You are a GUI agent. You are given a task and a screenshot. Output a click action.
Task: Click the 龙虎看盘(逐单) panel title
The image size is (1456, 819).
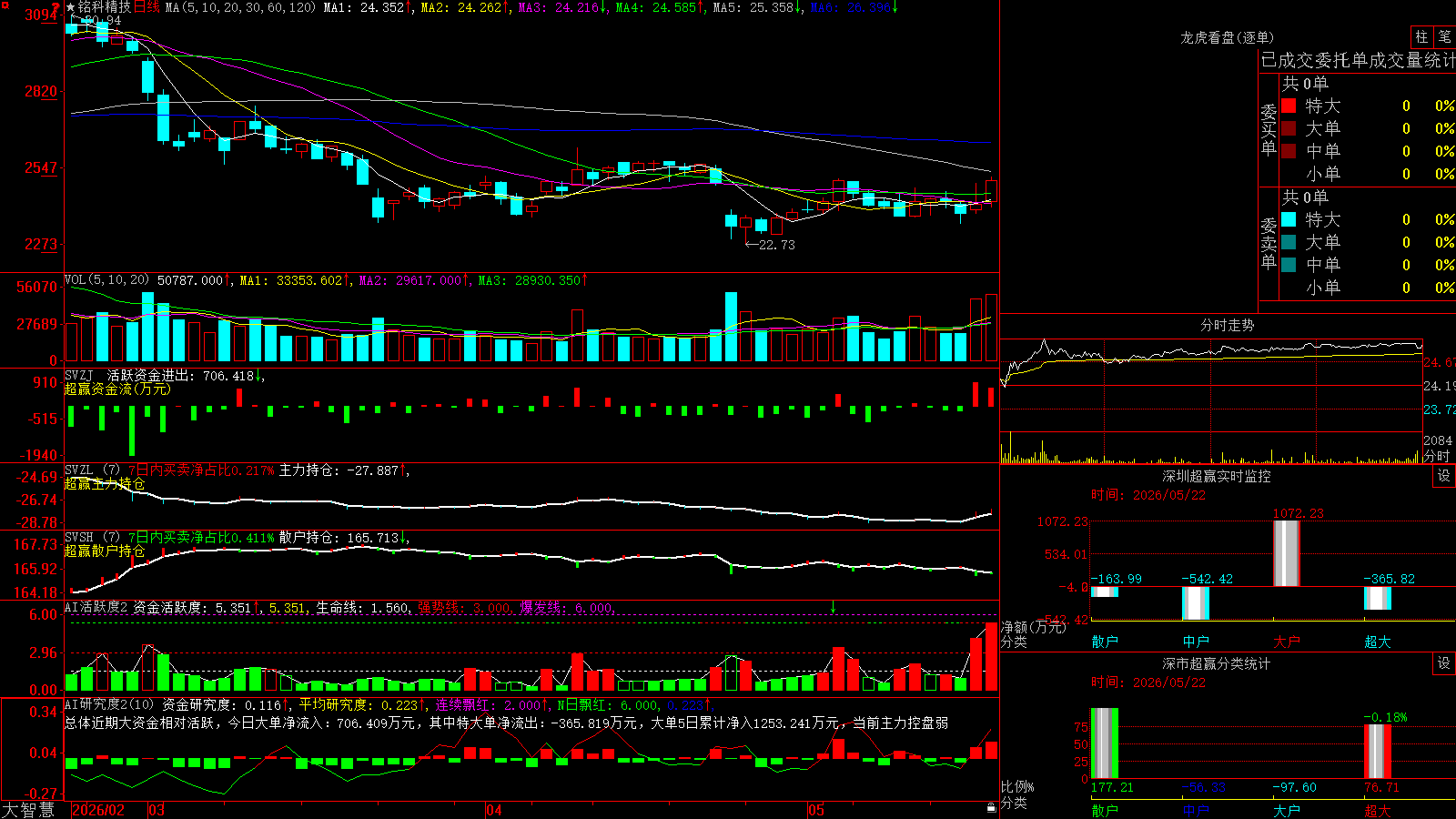coord(1227,37)
